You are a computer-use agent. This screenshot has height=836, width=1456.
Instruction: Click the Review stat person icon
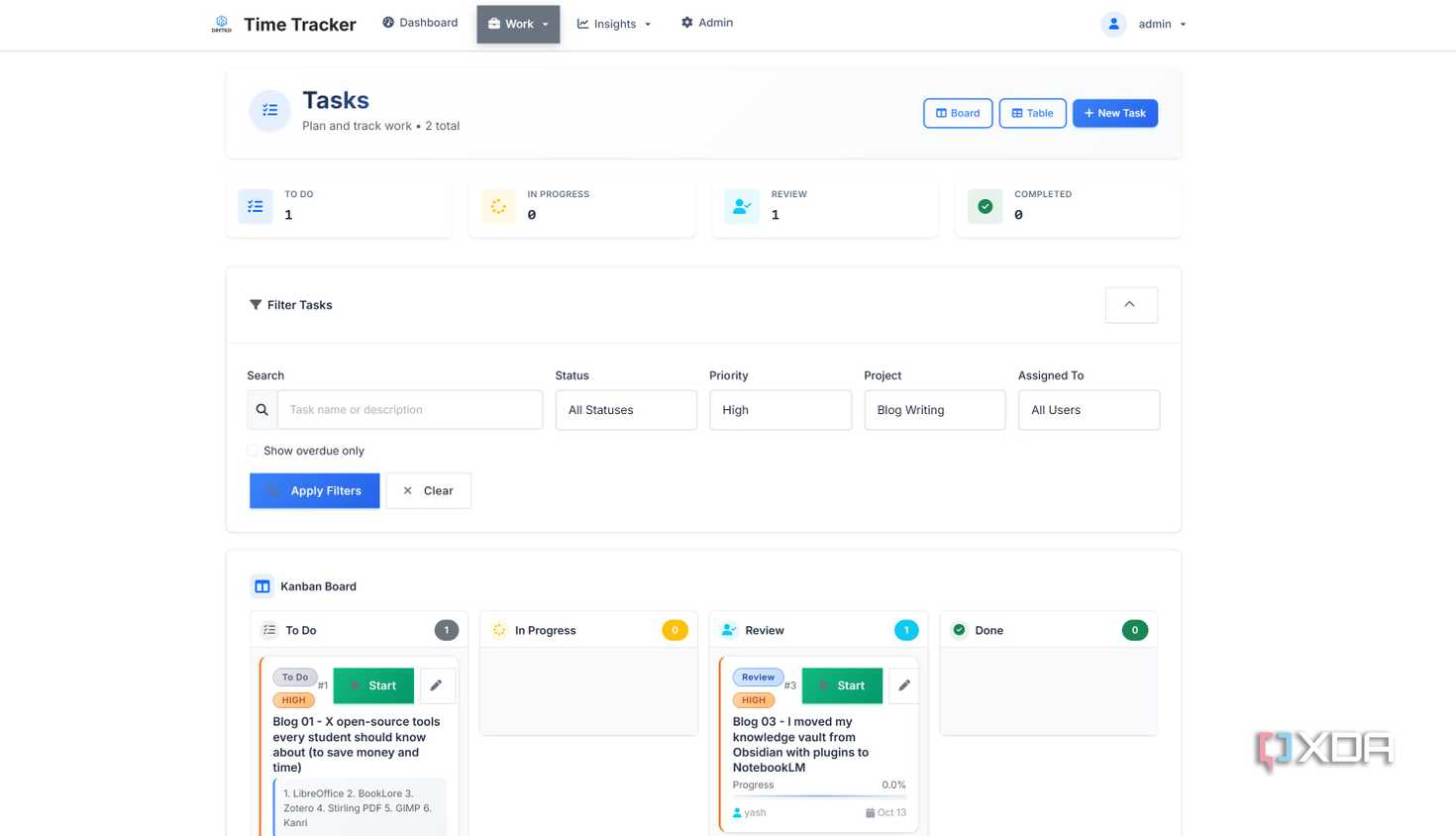pyautogui.click(x=741, y=206)
